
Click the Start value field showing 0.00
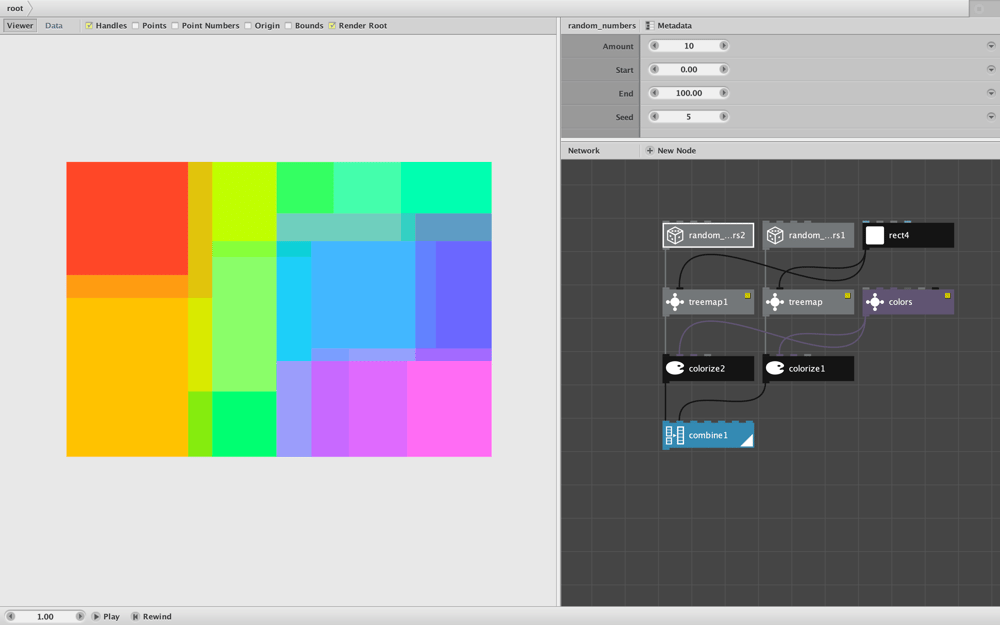click(x=689, y=70)
